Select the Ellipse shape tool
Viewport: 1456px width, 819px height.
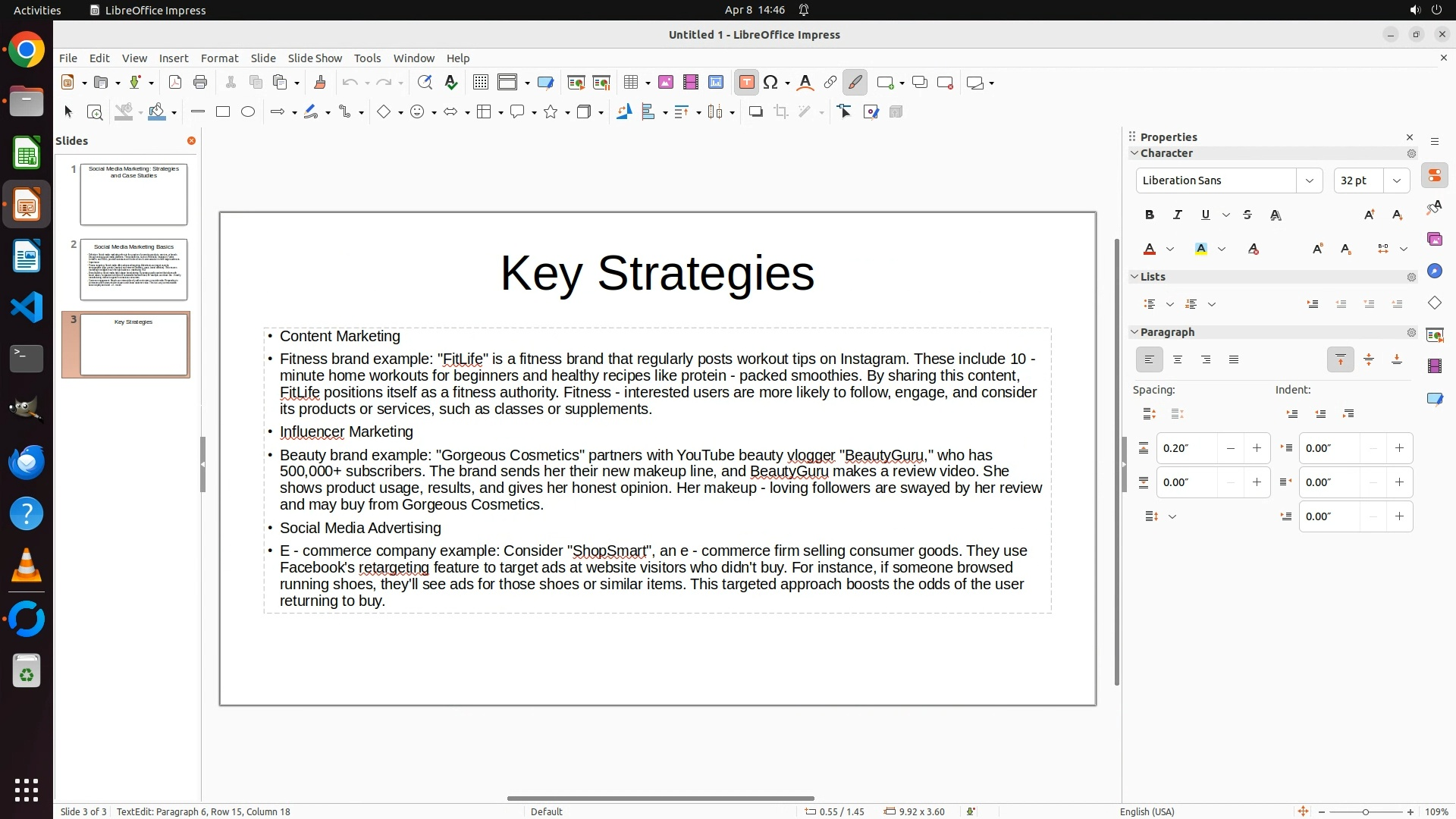tap(248, 112)
